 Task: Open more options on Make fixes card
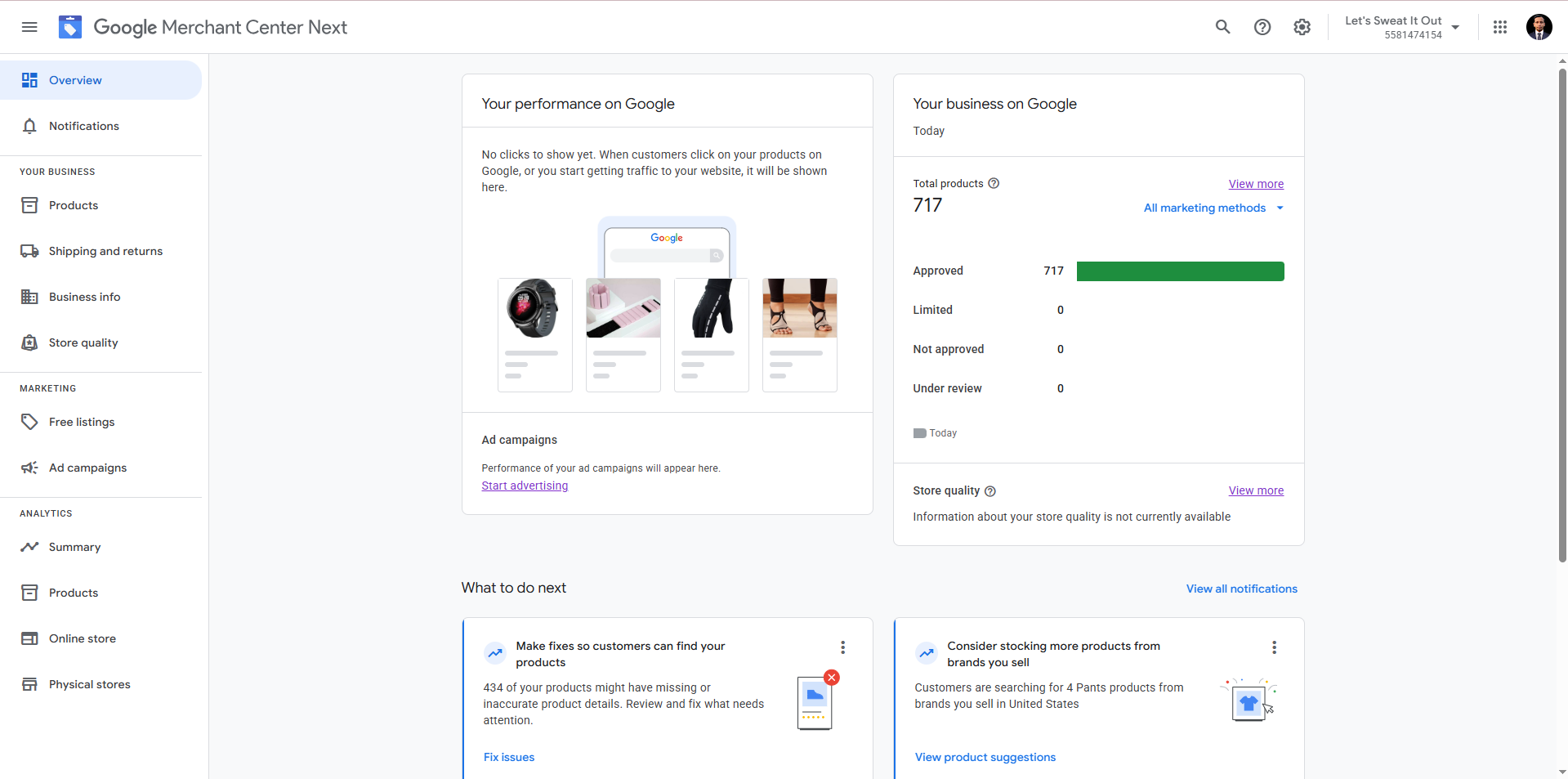(842, 647)
